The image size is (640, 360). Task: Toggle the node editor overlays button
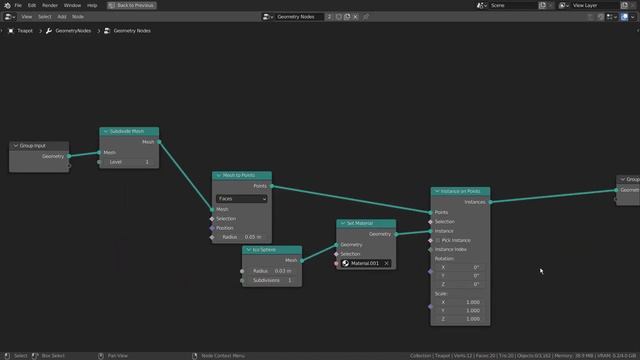[624, 17]
